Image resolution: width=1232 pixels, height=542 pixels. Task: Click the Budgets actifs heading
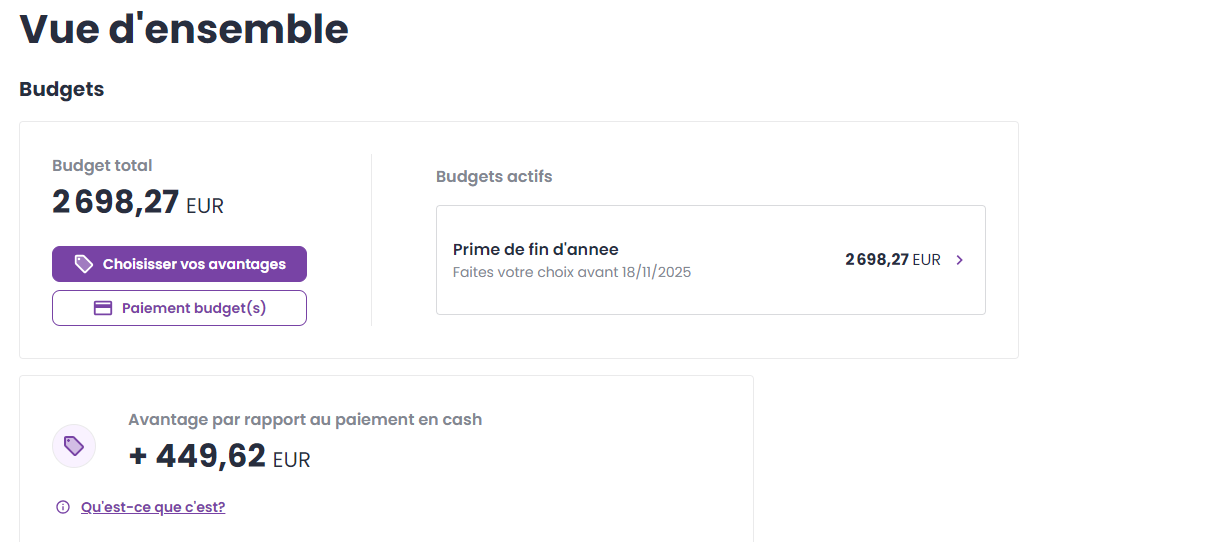(x=494, y=176)
